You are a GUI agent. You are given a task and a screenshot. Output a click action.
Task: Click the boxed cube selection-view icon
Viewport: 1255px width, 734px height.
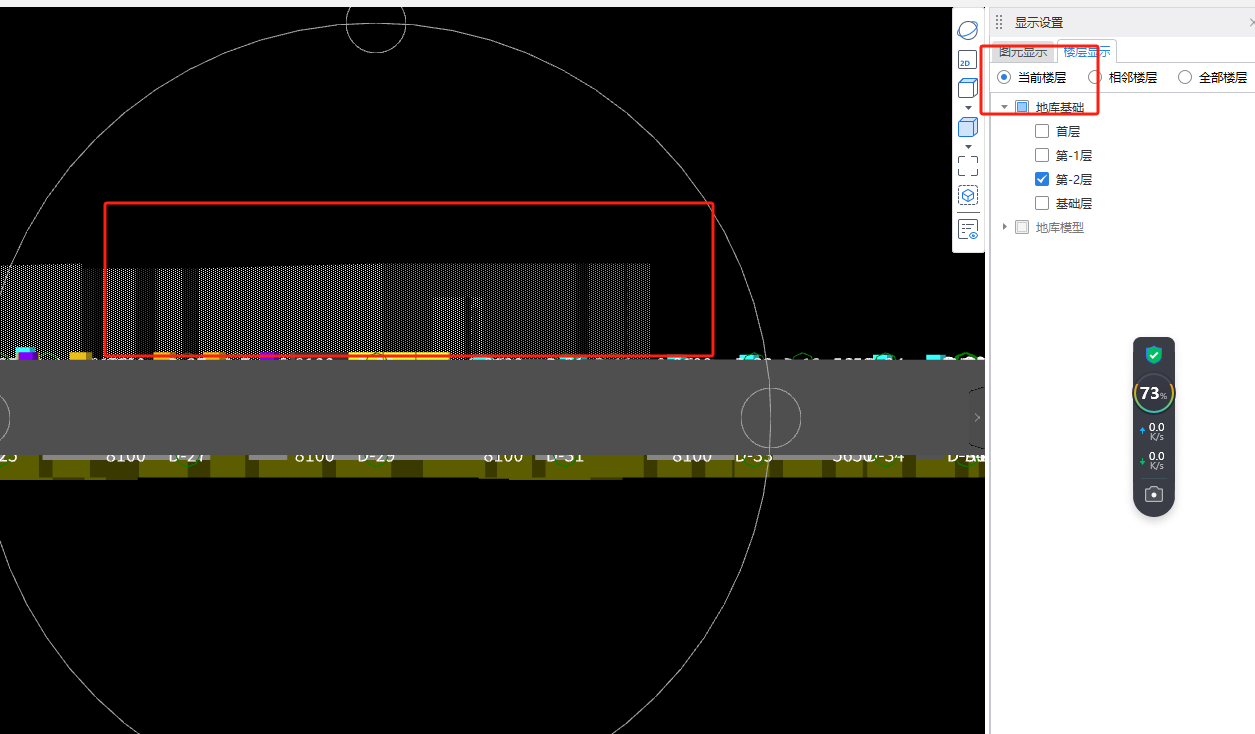pyautogui.click(x=968, y=196)
